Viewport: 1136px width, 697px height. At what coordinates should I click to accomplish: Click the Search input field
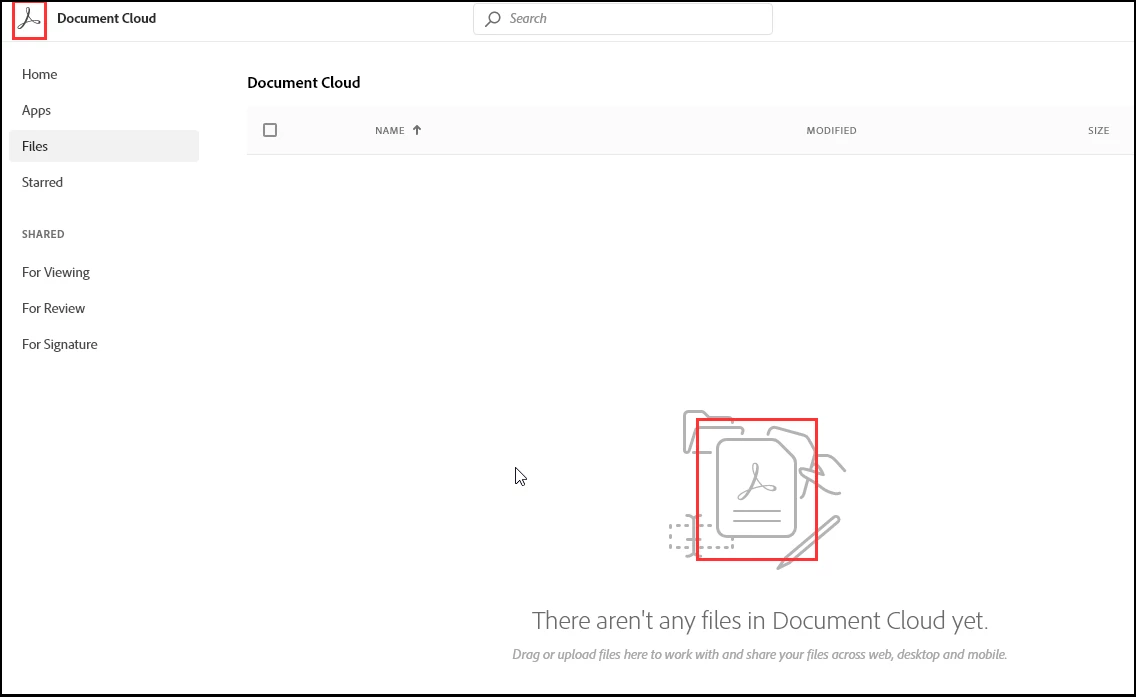coord(623,19)
